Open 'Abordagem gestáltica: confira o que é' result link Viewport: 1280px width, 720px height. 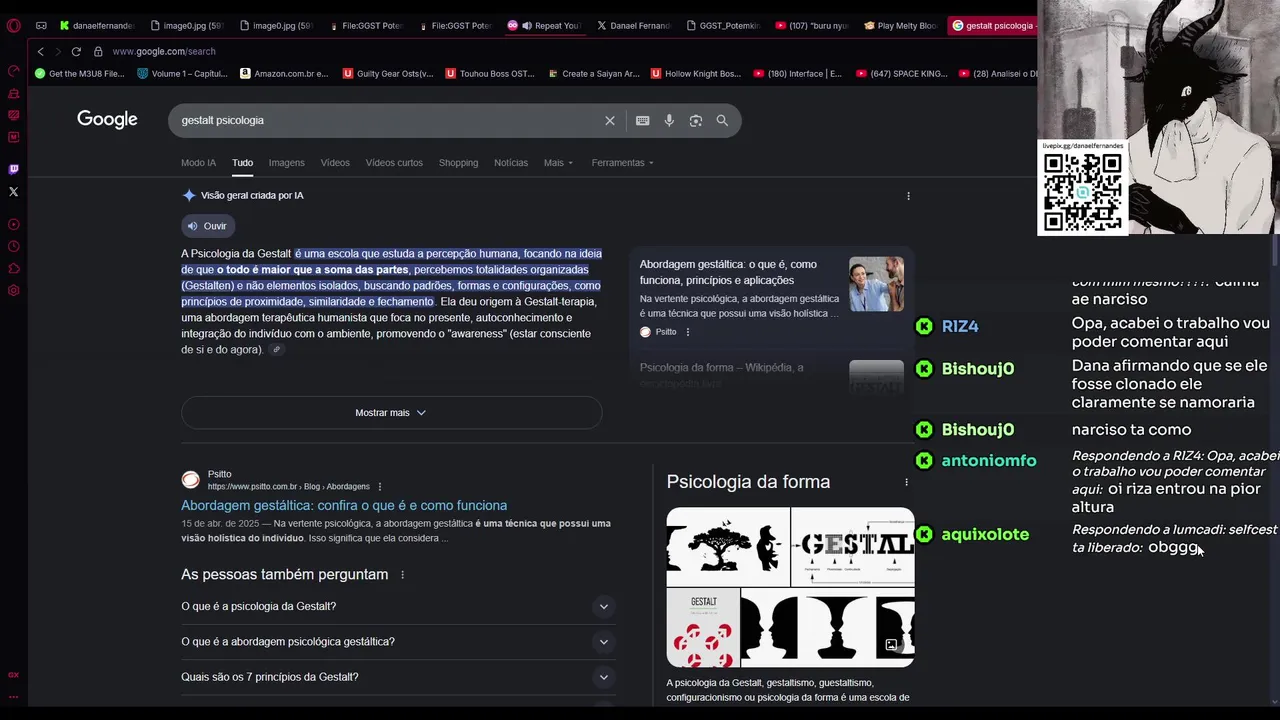(x=344, y=506)
